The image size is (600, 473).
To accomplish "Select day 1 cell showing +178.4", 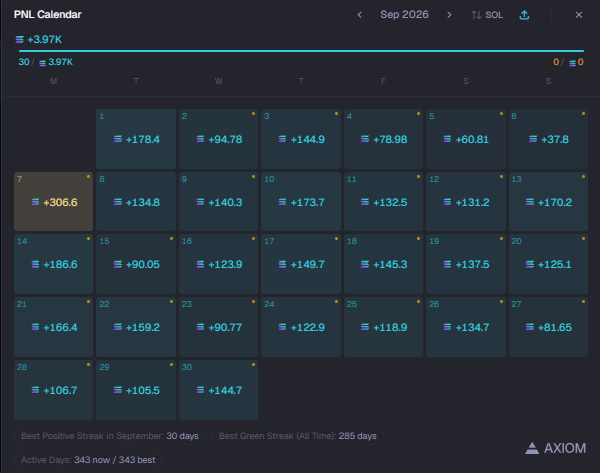I will point(136,139).
